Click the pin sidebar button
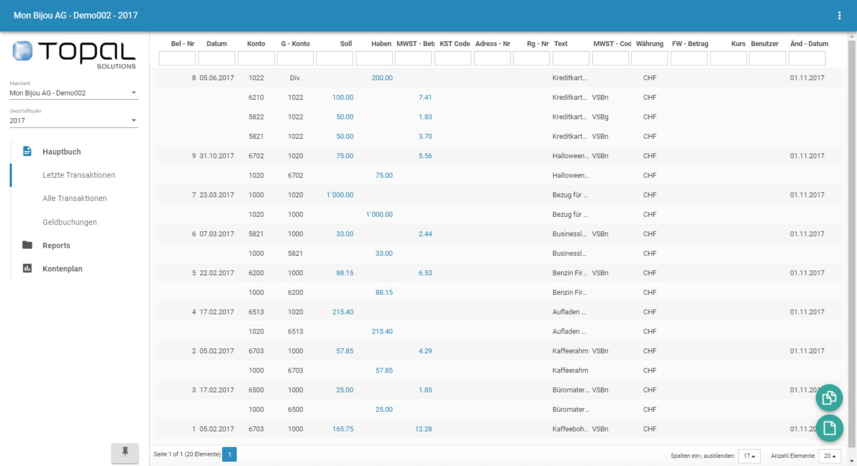The height and width of the screenshot is (466, 857). pyautogui.click(x=125, y=452)
